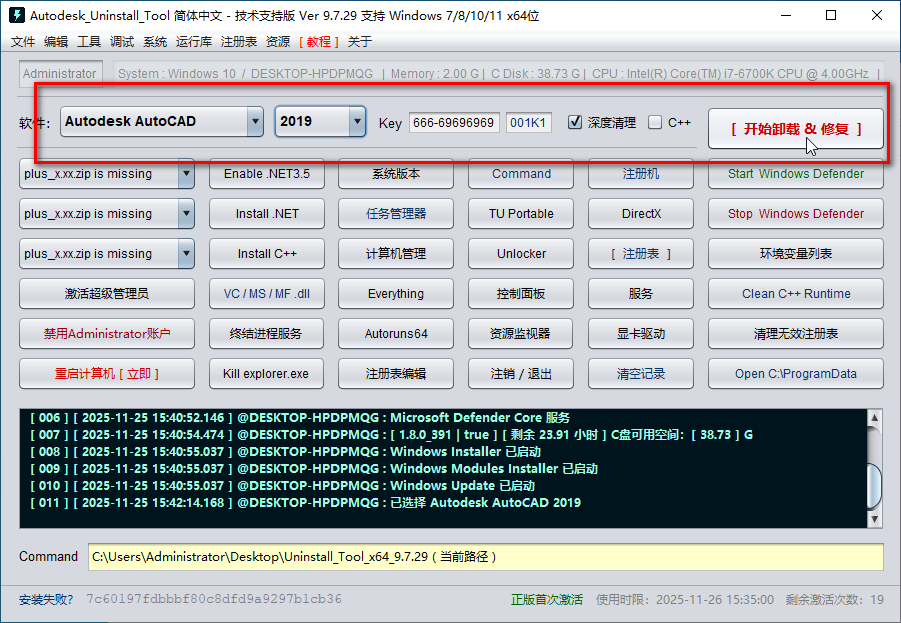Click 激活超级管理员 button
Screen dimensions: 901x623
click(107, 294)
